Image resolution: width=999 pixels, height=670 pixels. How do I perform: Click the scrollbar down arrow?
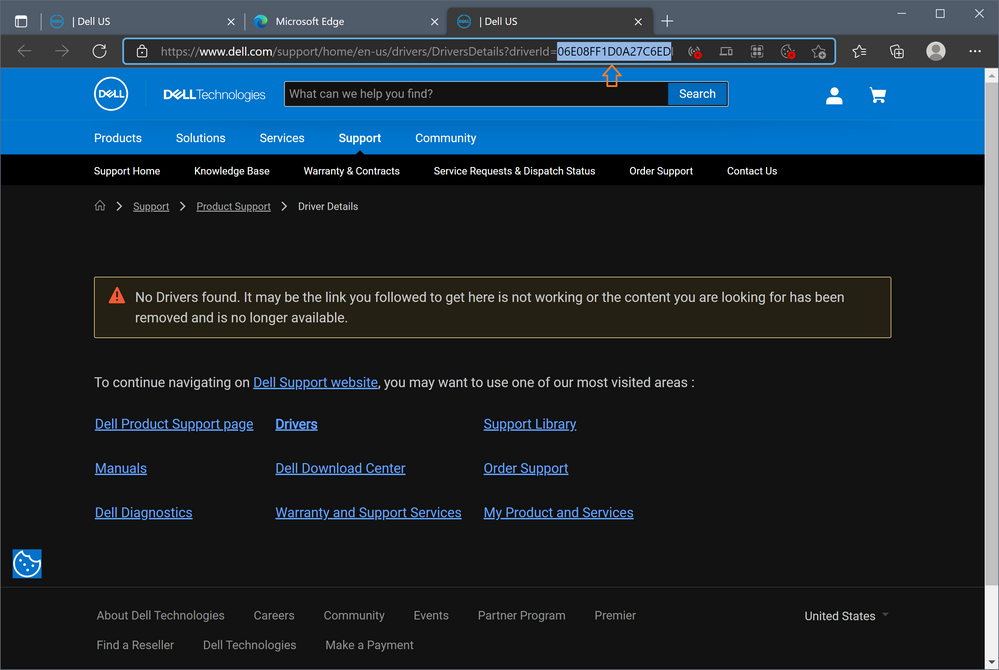(991, 662)
